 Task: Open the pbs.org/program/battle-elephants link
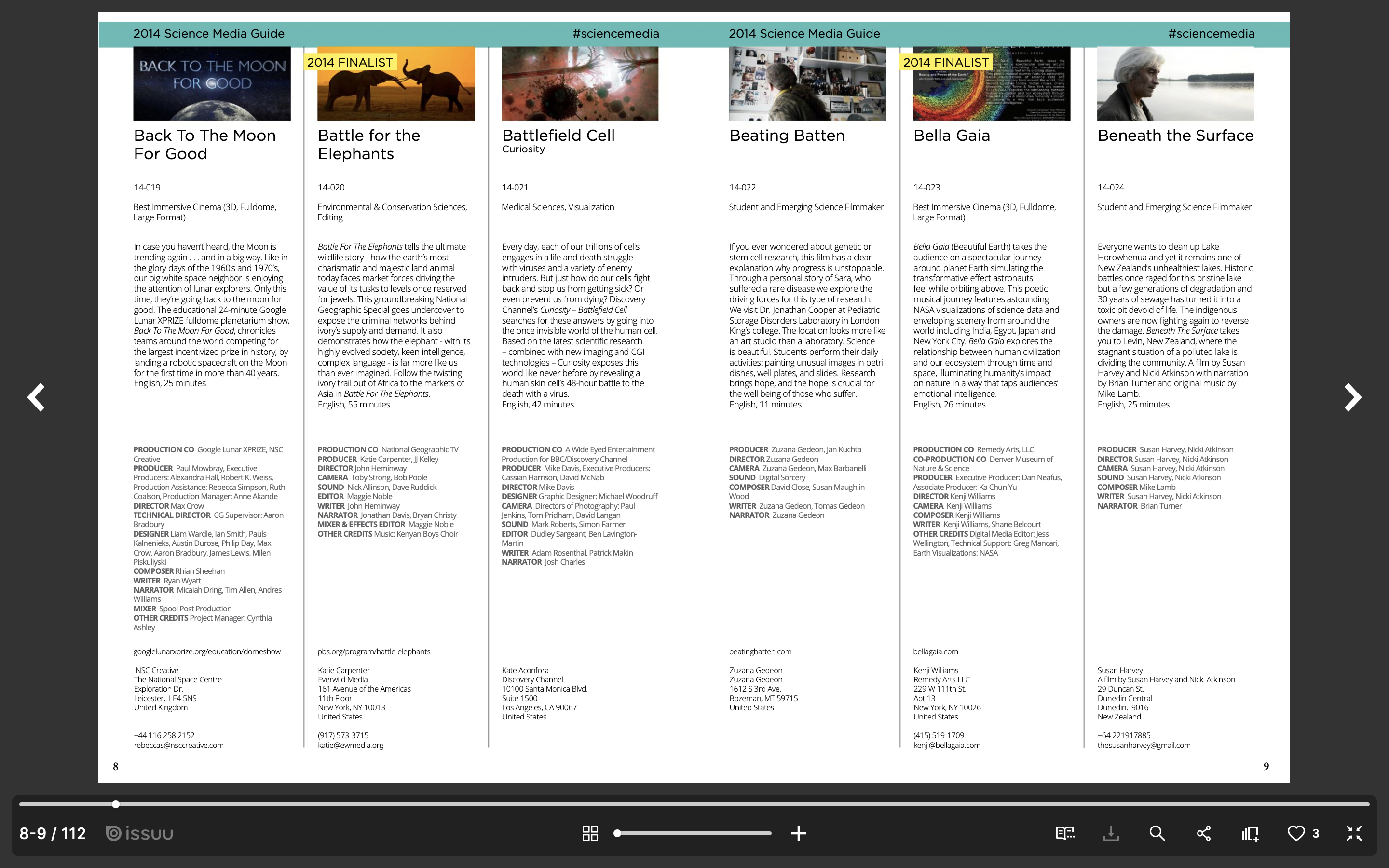374,651
